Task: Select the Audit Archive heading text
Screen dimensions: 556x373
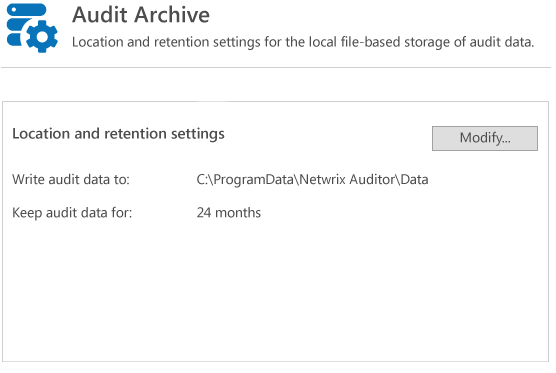Action: [141, 15]
